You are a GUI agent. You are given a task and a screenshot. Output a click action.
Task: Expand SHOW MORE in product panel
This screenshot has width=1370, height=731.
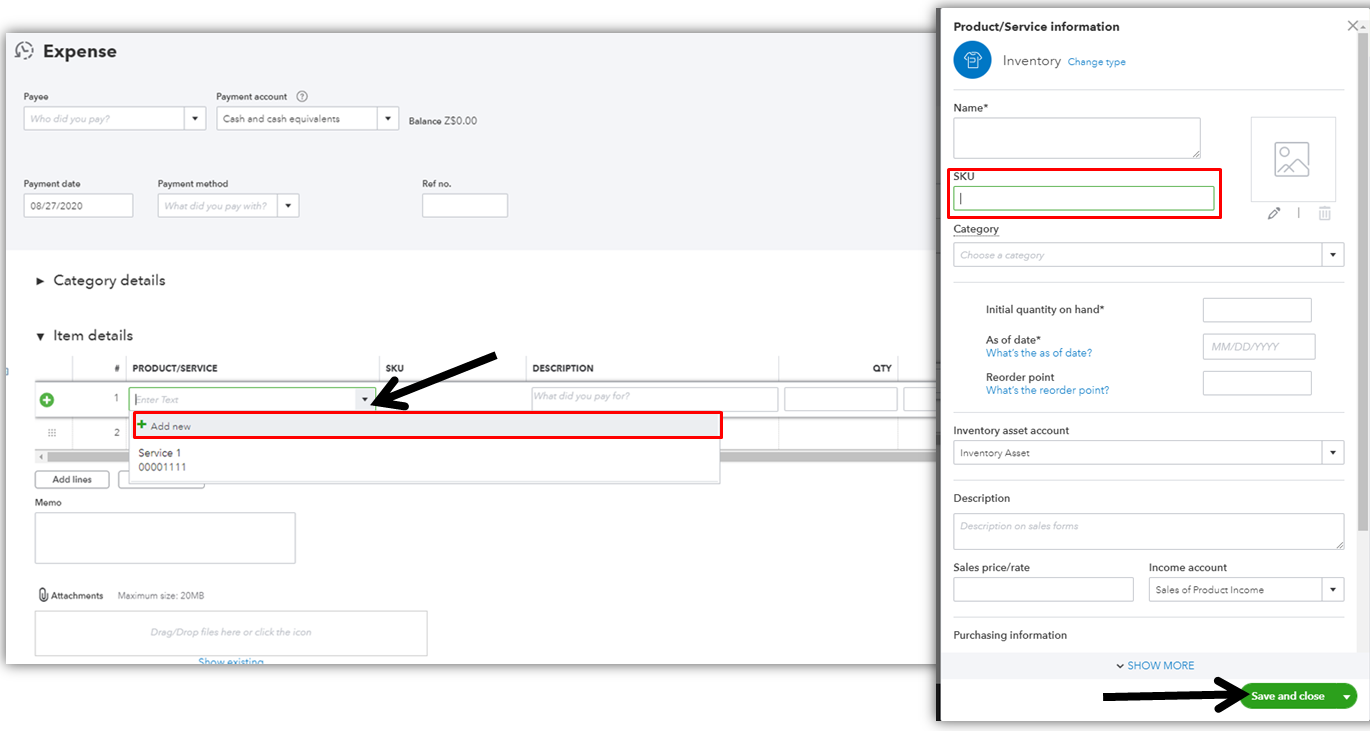coord(1155,666)
